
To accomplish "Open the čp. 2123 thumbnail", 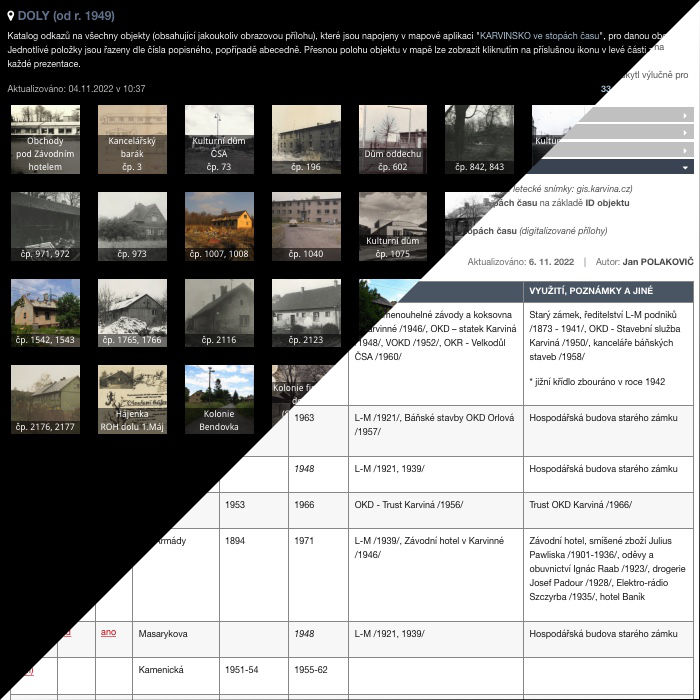I will (306, 313).
